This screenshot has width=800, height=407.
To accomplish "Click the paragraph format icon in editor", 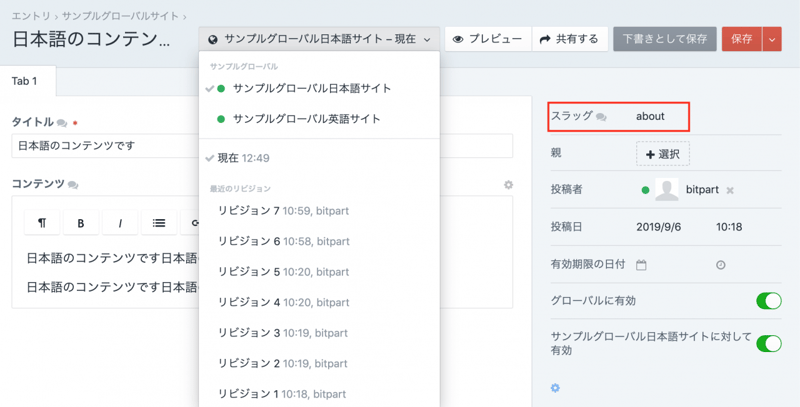I will tap(42, 223).
